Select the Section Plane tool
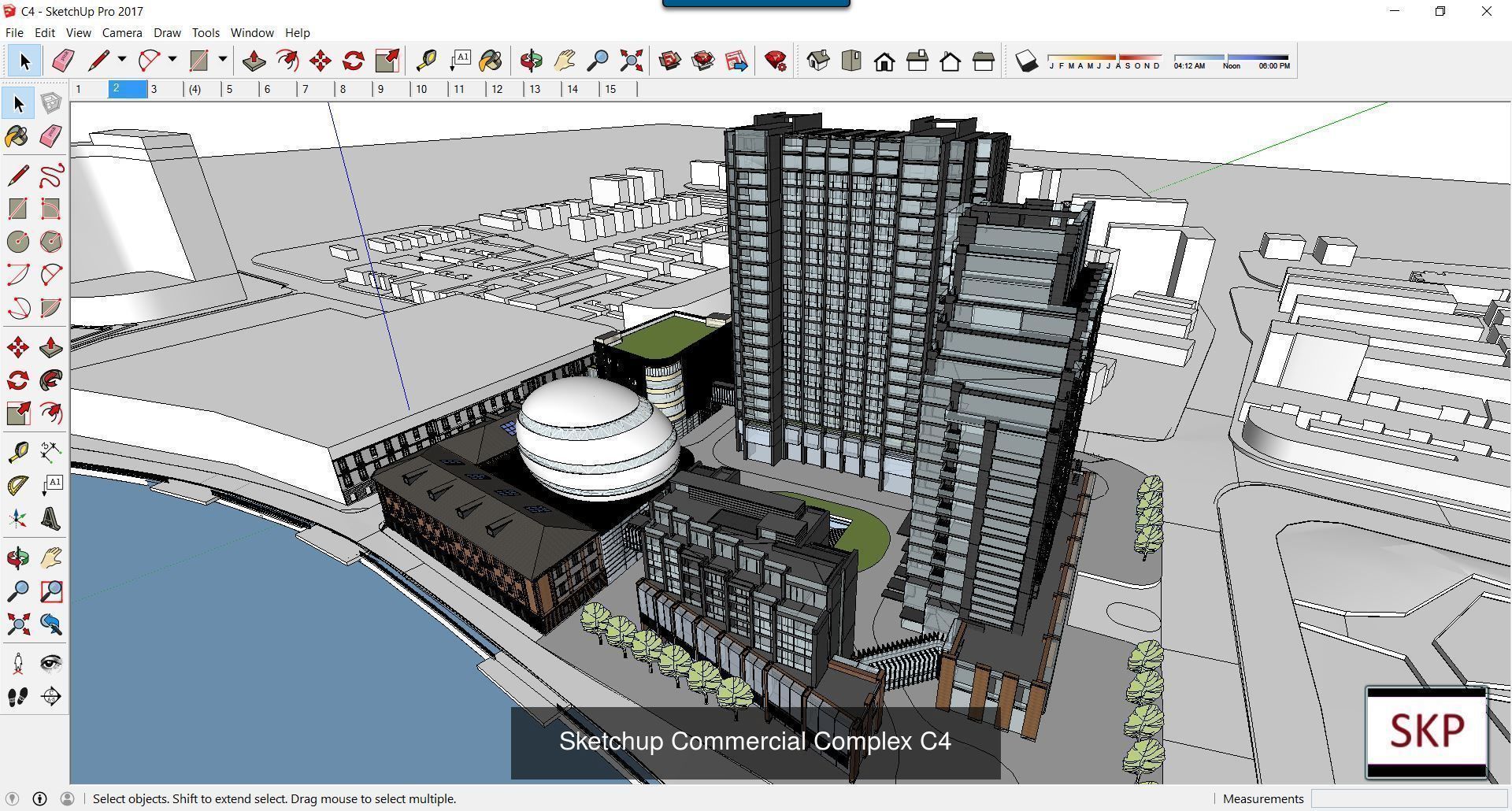Image resolution: width=1512 pixels, height=811 pixels. click(51, 696)
